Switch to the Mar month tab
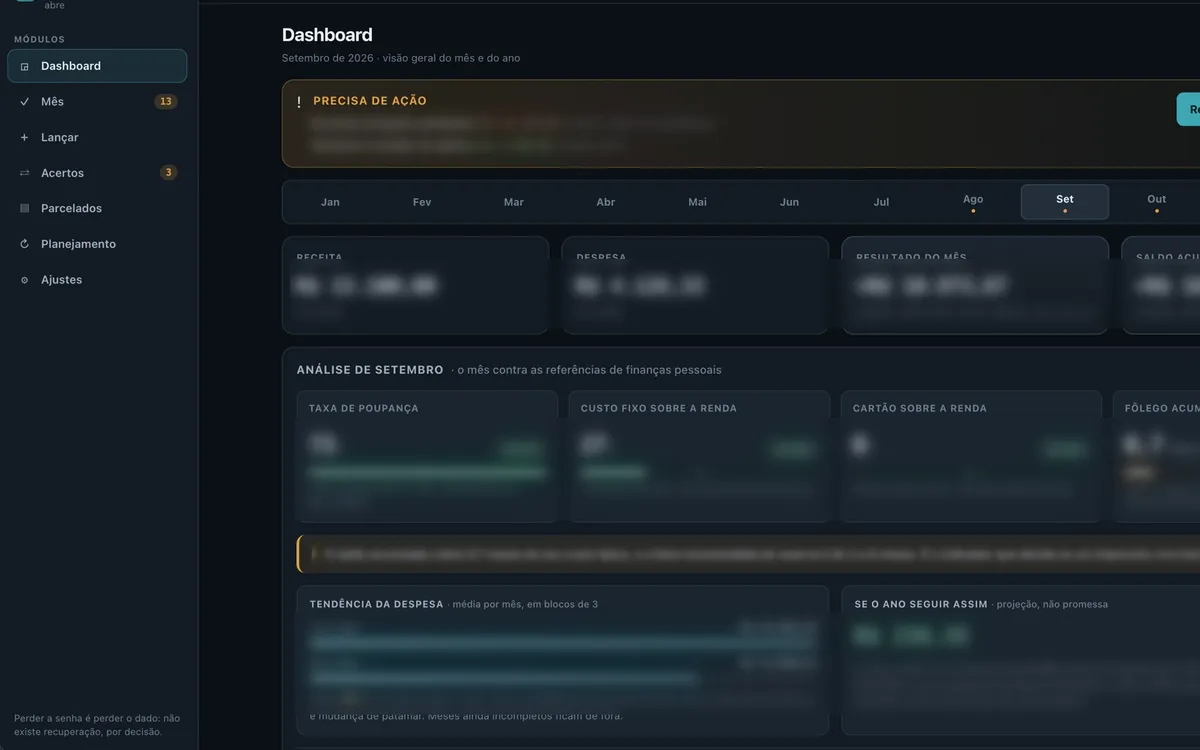 514,202
